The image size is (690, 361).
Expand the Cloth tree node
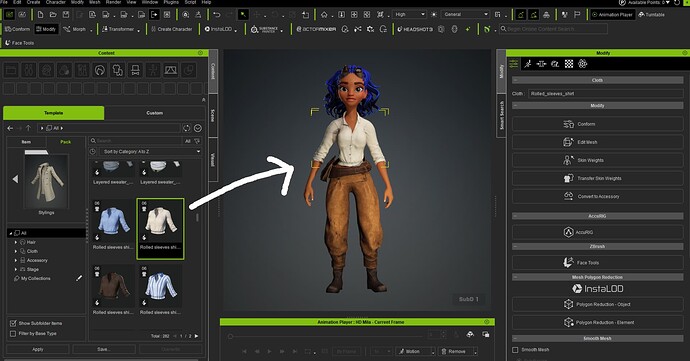click(x=16, y=251)
